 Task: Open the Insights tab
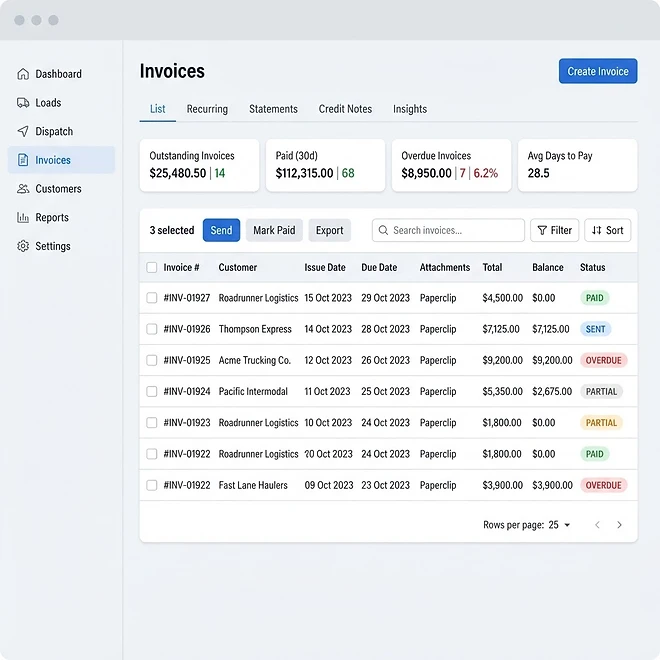(x=410, y=109)
